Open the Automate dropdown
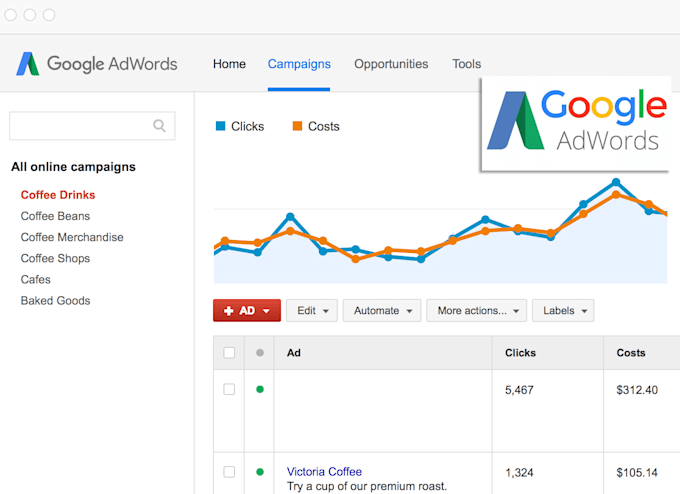Image resolution: width=680 pixels, height=494 pixels. tap(382, 311)
